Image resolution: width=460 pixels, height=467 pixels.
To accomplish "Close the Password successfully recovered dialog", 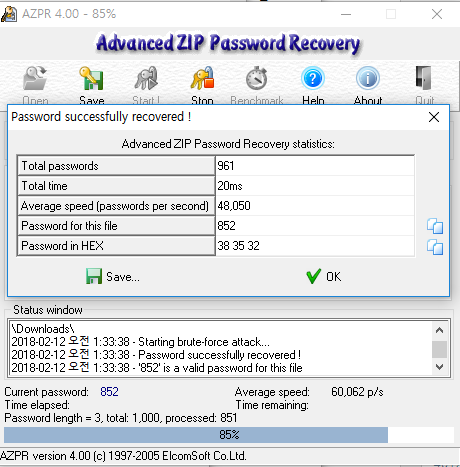I will [434, 117].
